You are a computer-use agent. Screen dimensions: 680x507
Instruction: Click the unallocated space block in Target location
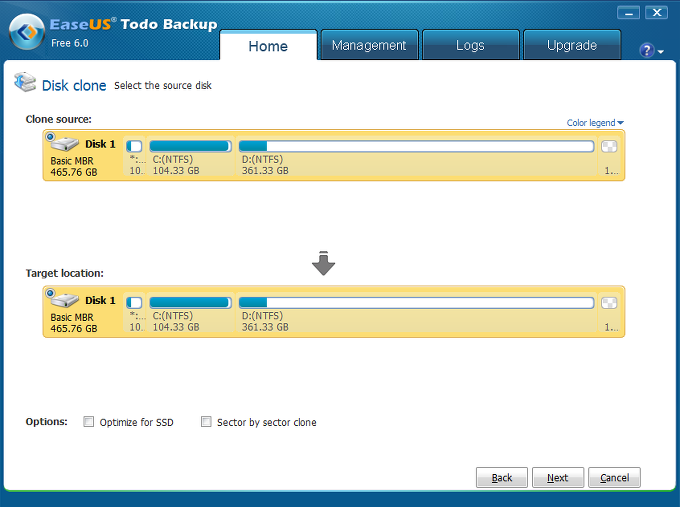tap(609, 303)
